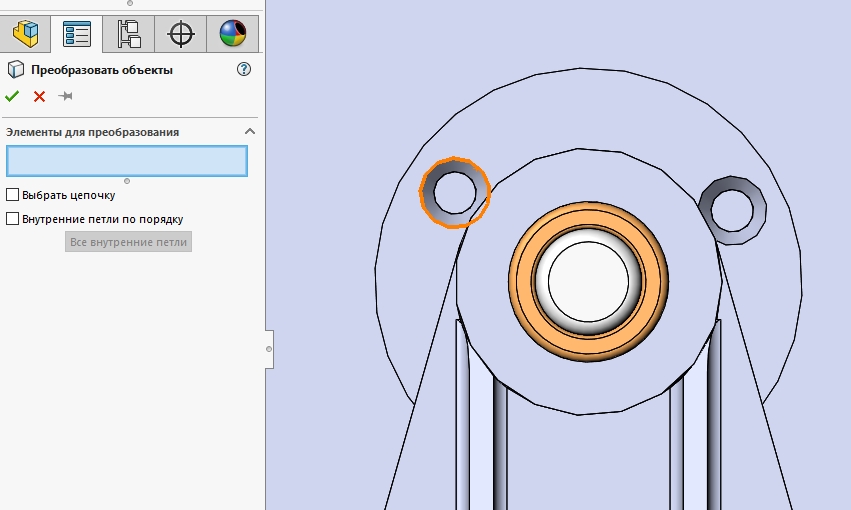This screenshot has height=510, width=851.
Task: Open the DimXpertManager crosshair tab
Action: [181, 34]
